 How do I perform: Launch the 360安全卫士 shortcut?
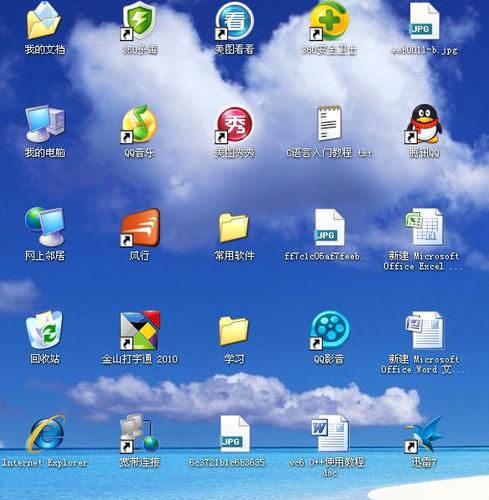pyautogui.click(x=329, y=21)
